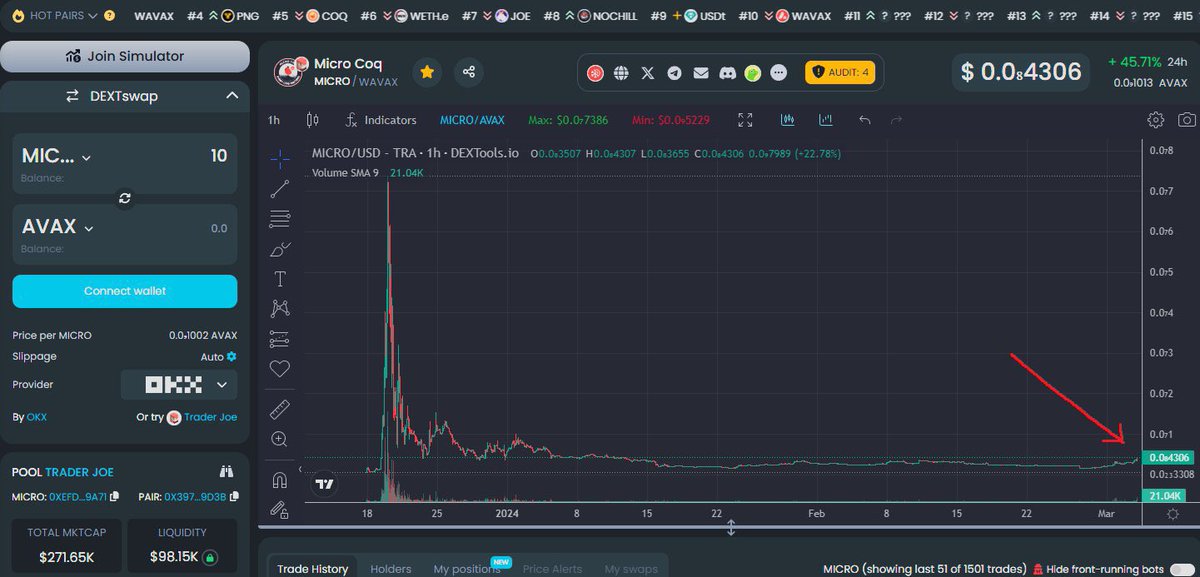This screenshot has height=577, width=1200.
Task: Open the chart settings gear
Action: pos(1157,119)
